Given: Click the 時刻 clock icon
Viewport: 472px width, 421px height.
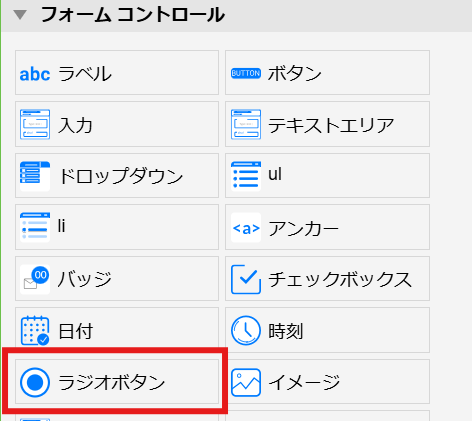Looking at the screenshot, I should tap(246, 330).
